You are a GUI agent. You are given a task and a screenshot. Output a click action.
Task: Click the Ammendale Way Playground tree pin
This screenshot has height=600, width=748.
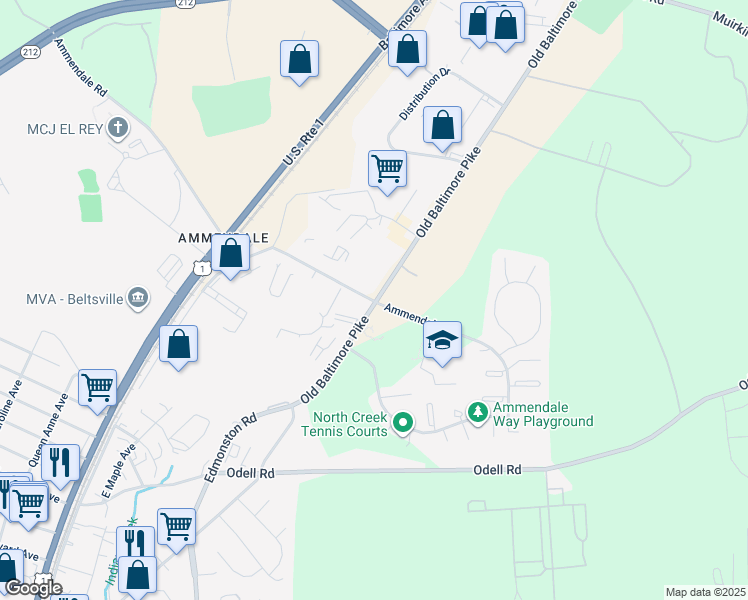pyautogui.click(x=478, y=413)
